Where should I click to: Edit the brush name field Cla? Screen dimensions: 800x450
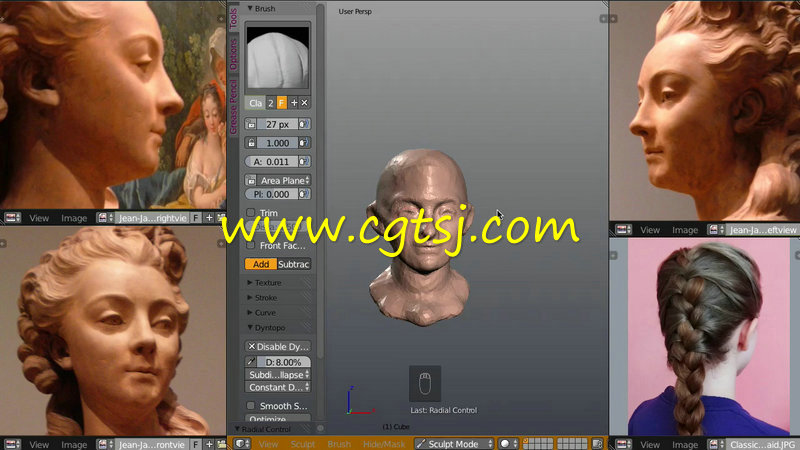pyautogui.click(x=256, y=103)
